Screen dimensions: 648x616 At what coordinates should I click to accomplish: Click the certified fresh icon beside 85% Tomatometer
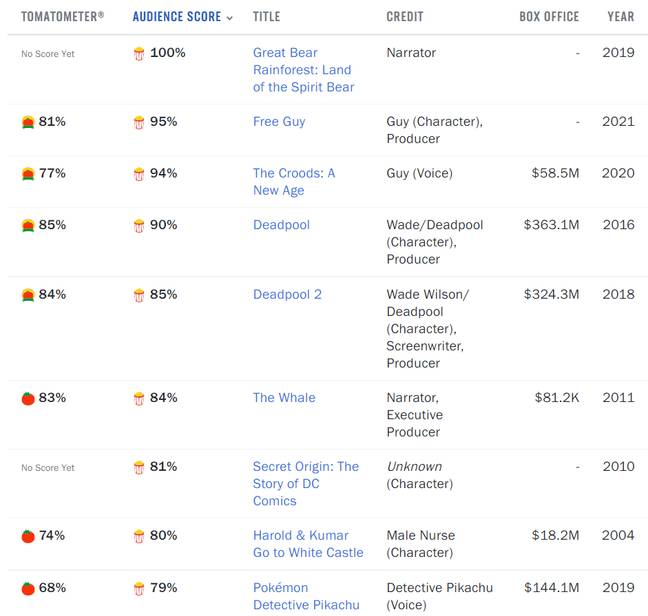click(28, 226)
